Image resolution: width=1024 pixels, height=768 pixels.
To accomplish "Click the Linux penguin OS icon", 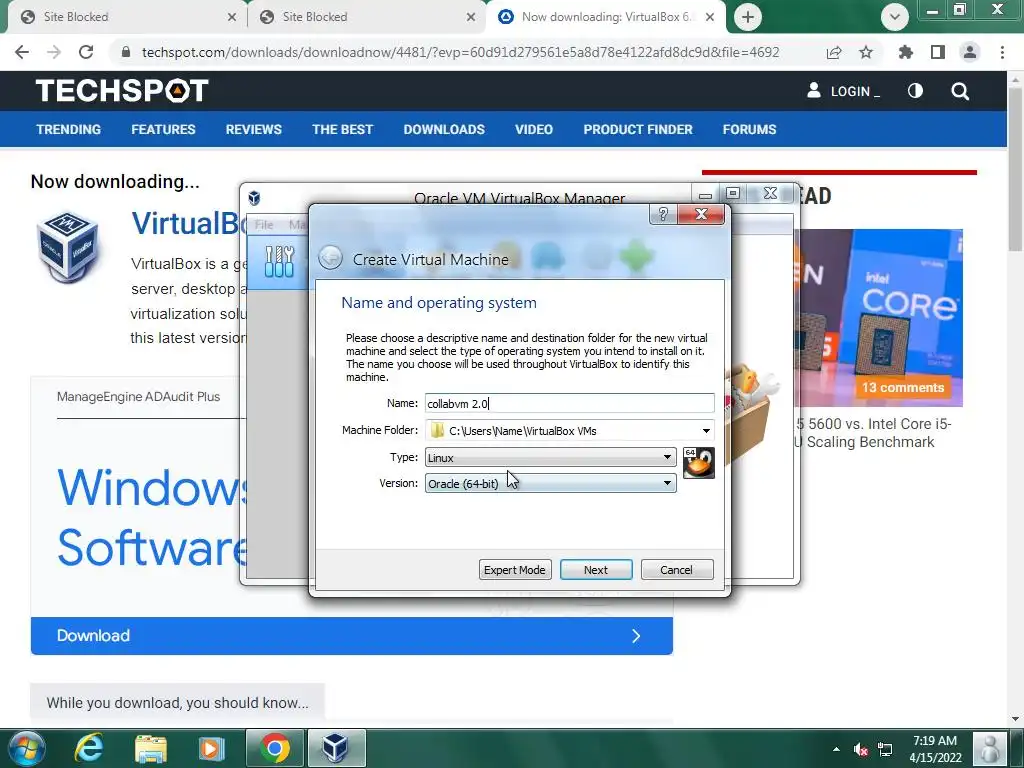I will pos(699,463).
